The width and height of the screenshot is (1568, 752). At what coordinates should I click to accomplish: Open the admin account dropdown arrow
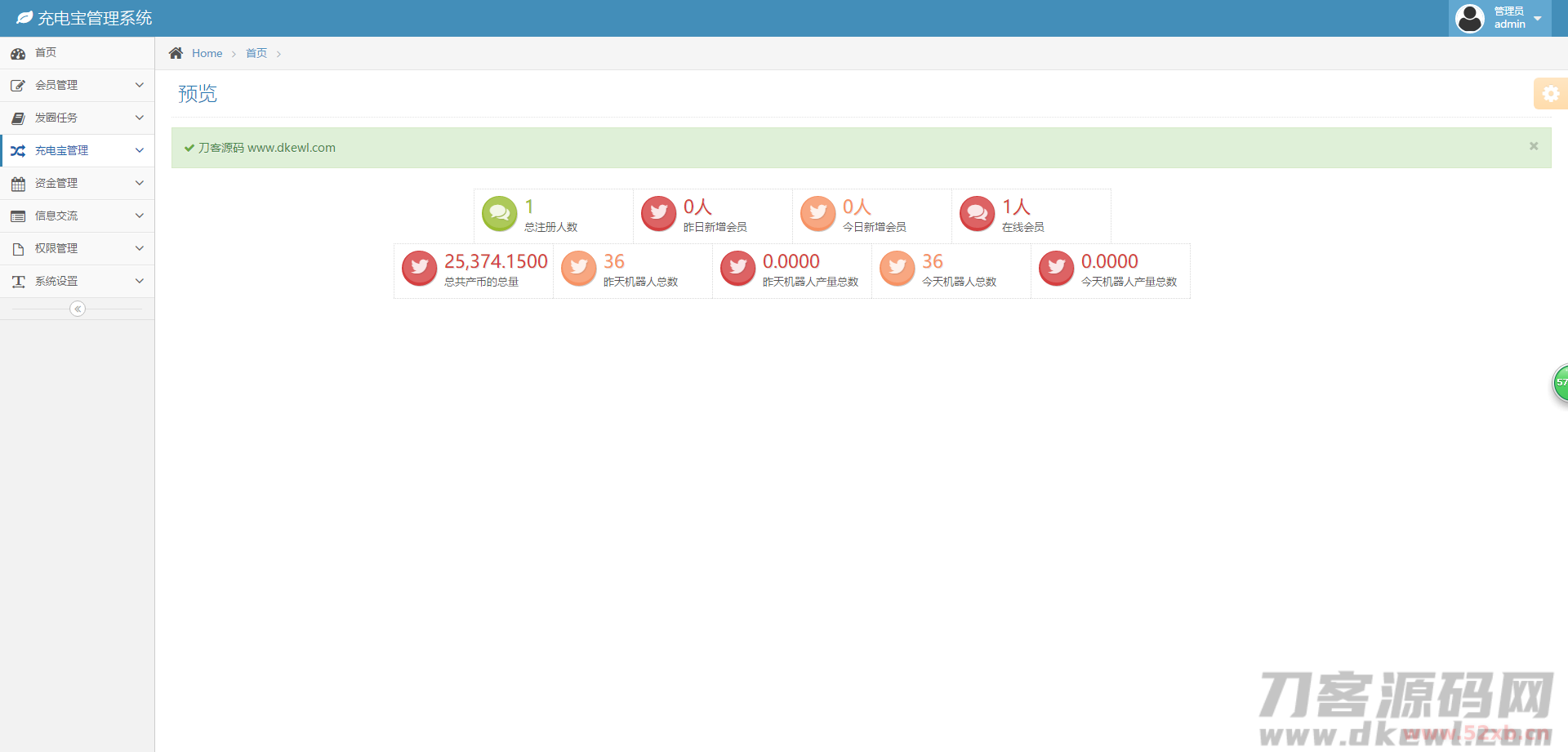pos(1538,18)
